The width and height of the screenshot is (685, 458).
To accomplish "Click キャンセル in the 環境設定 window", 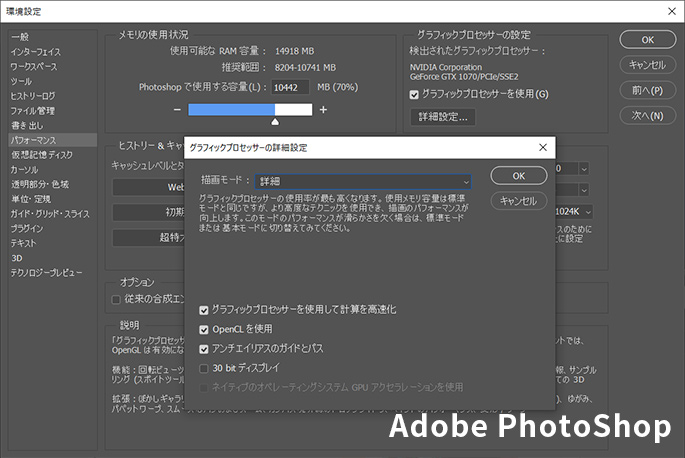I will [x=647, y=65].
